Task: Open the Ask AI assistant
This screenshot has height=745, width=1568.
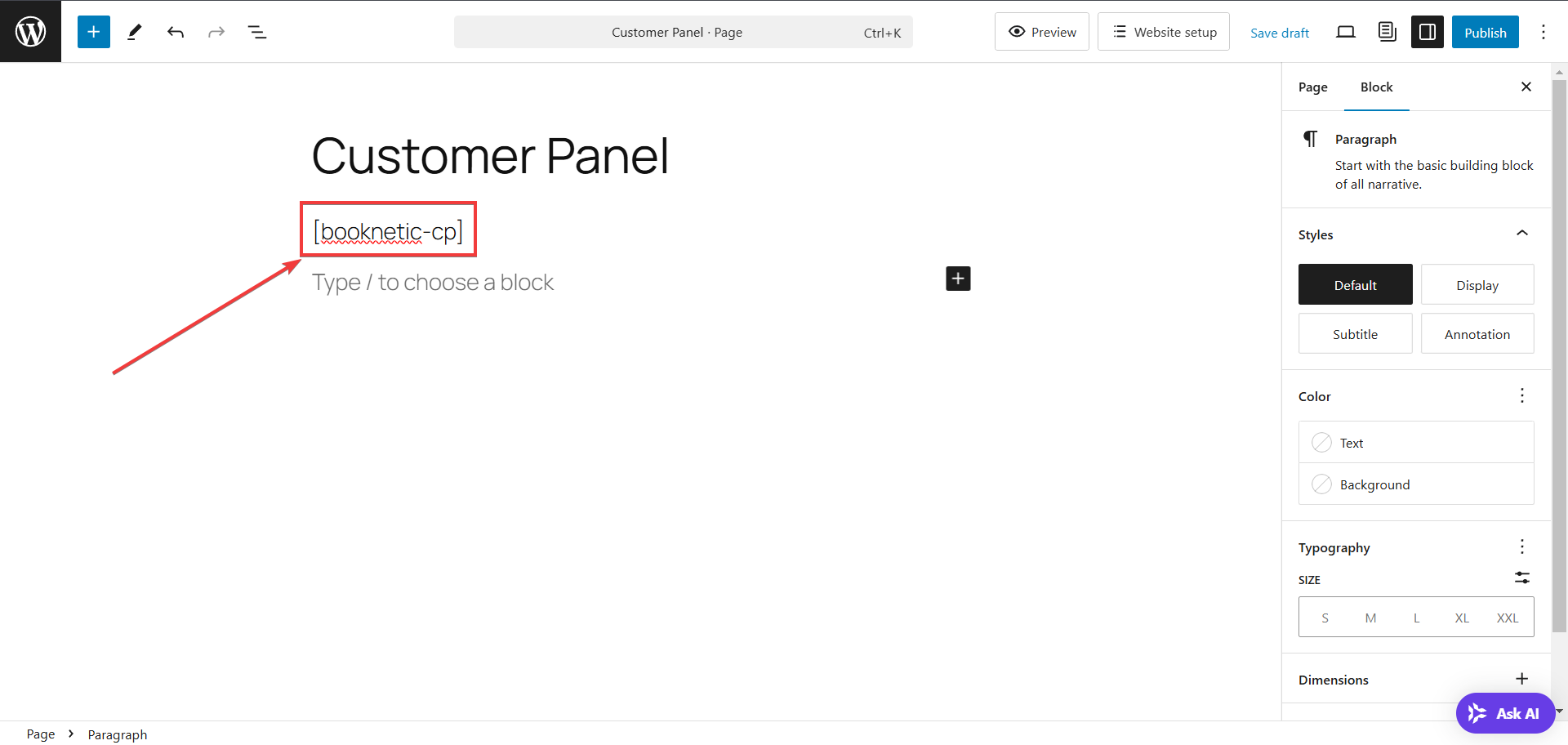Action: [1505, 713]
